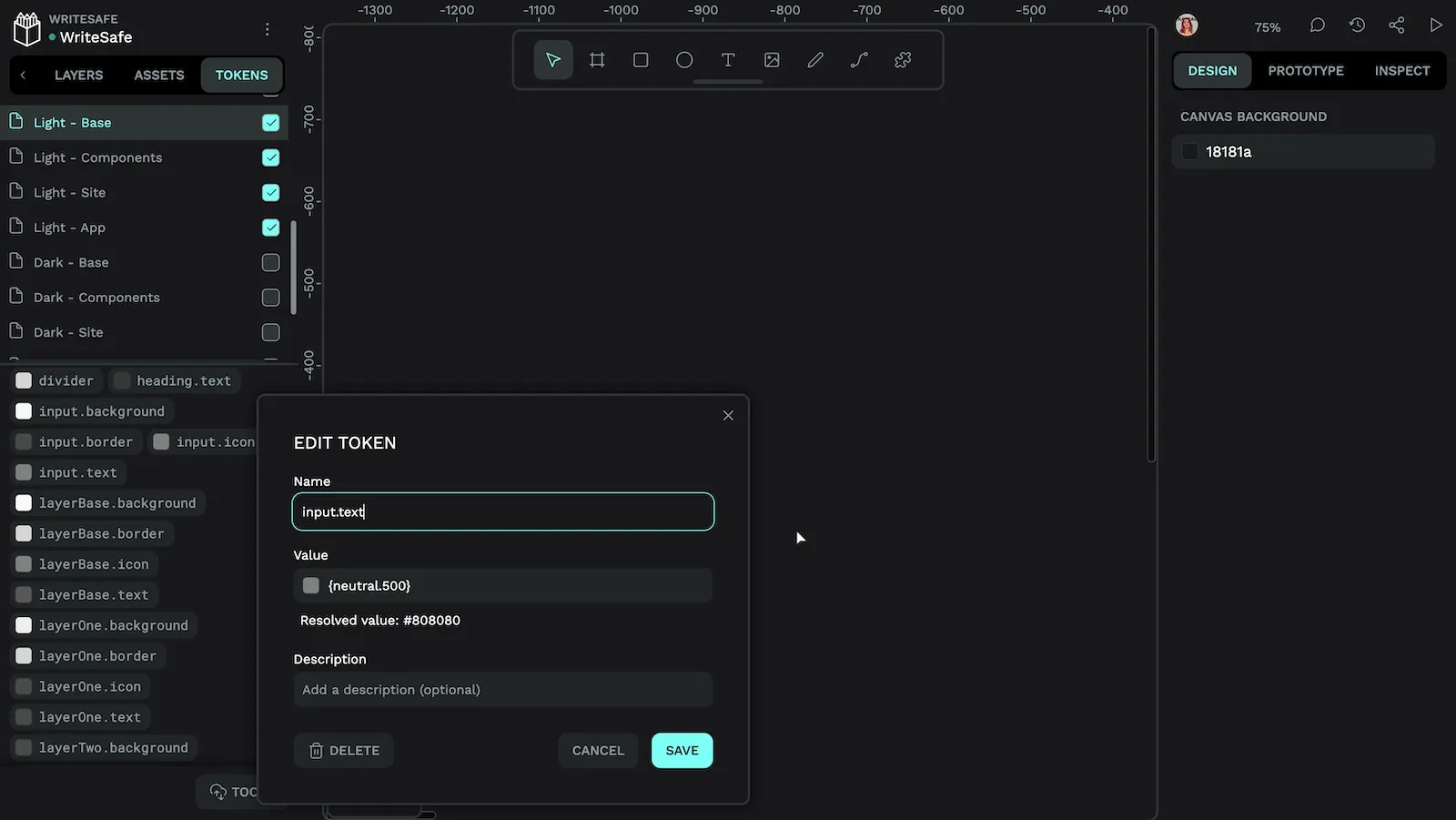Open the Design tab

tap(1212, 71)
